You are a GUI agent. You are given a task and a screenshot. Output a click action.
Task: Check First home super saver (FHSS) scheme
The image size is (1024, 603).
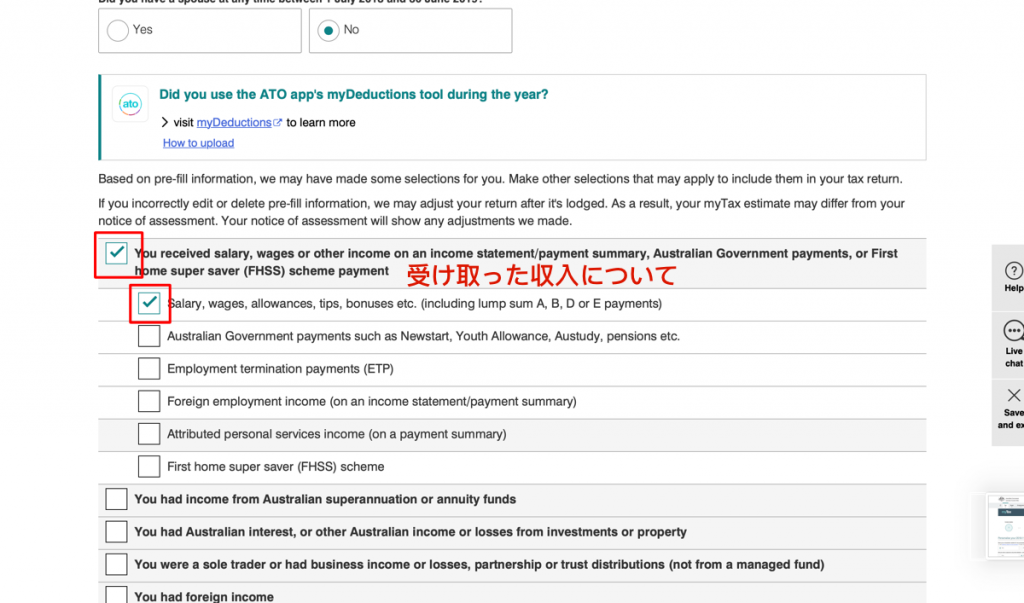tap(149, 466)
